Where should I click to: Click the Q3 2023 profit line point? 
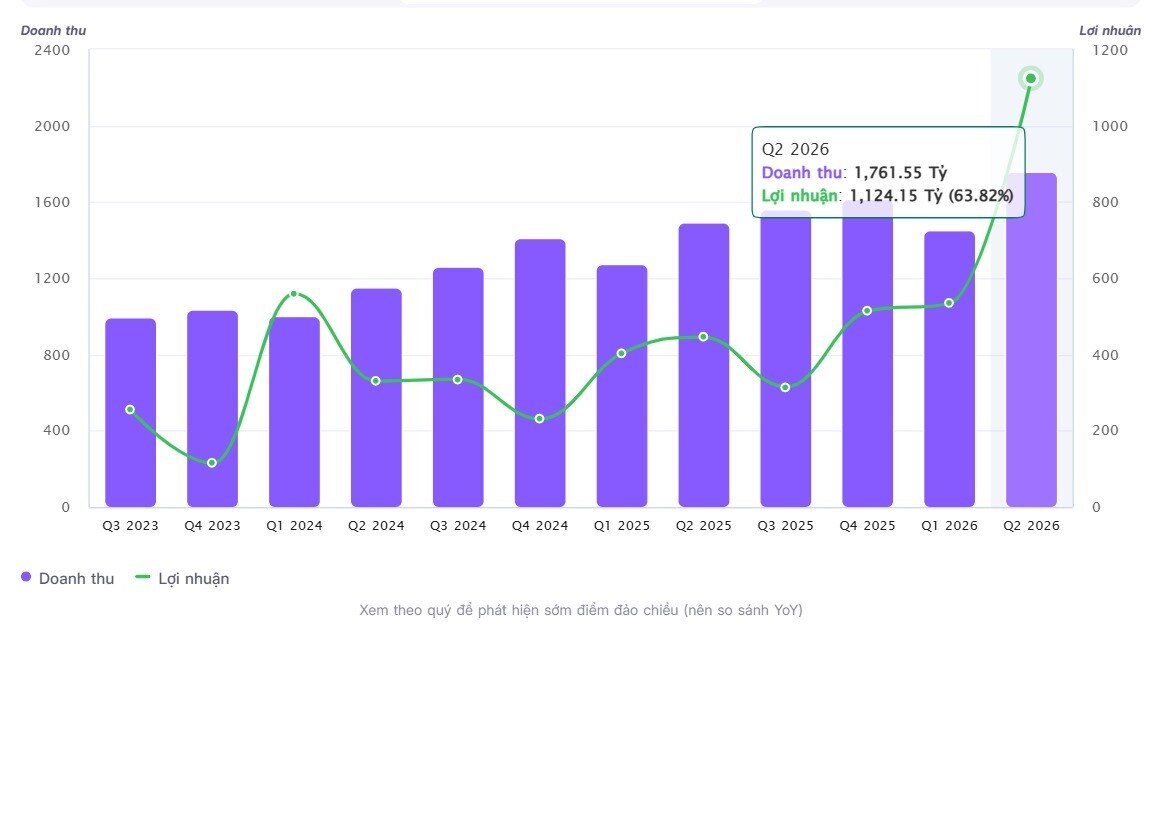(130, 410)
